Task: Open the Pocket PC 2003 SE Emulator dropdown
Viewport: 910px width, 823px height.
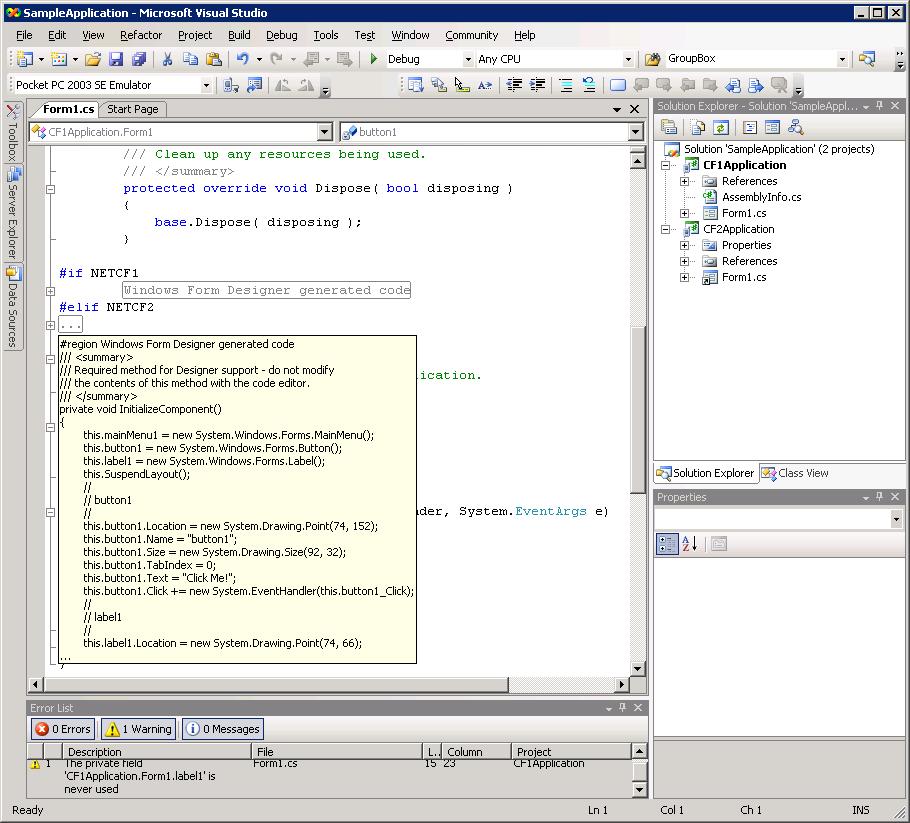Action: (x=205, y=85)
